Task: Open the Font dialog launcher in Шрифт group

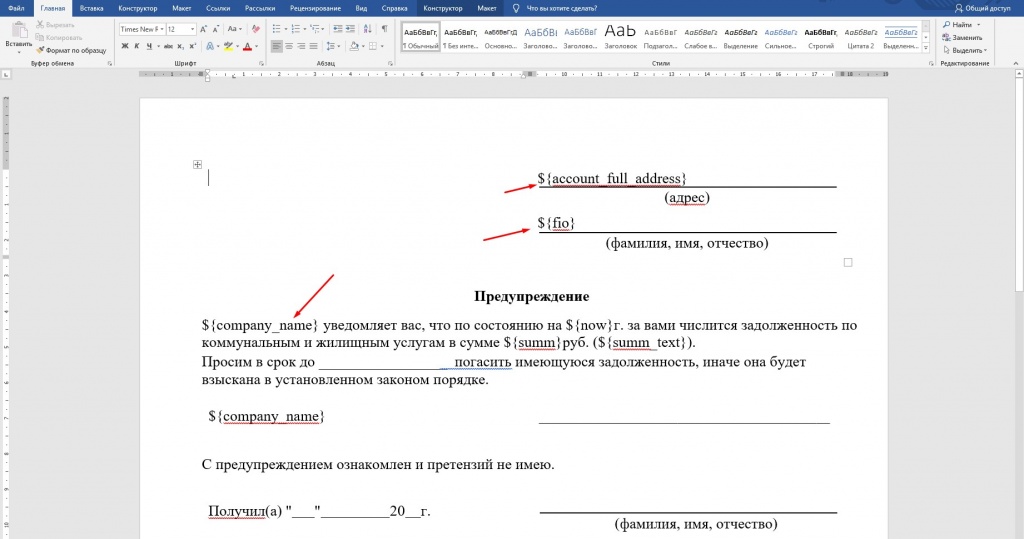Action: pos(261,63)
